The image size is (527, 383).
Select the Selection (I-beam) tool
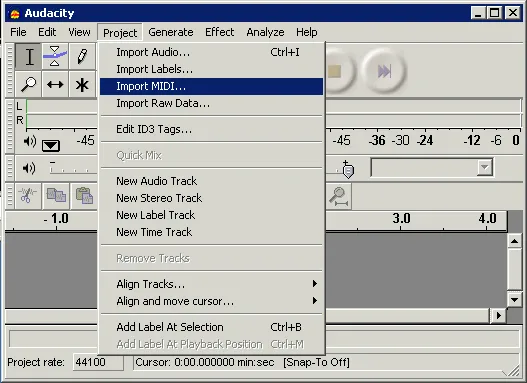(x=29, y=56)
